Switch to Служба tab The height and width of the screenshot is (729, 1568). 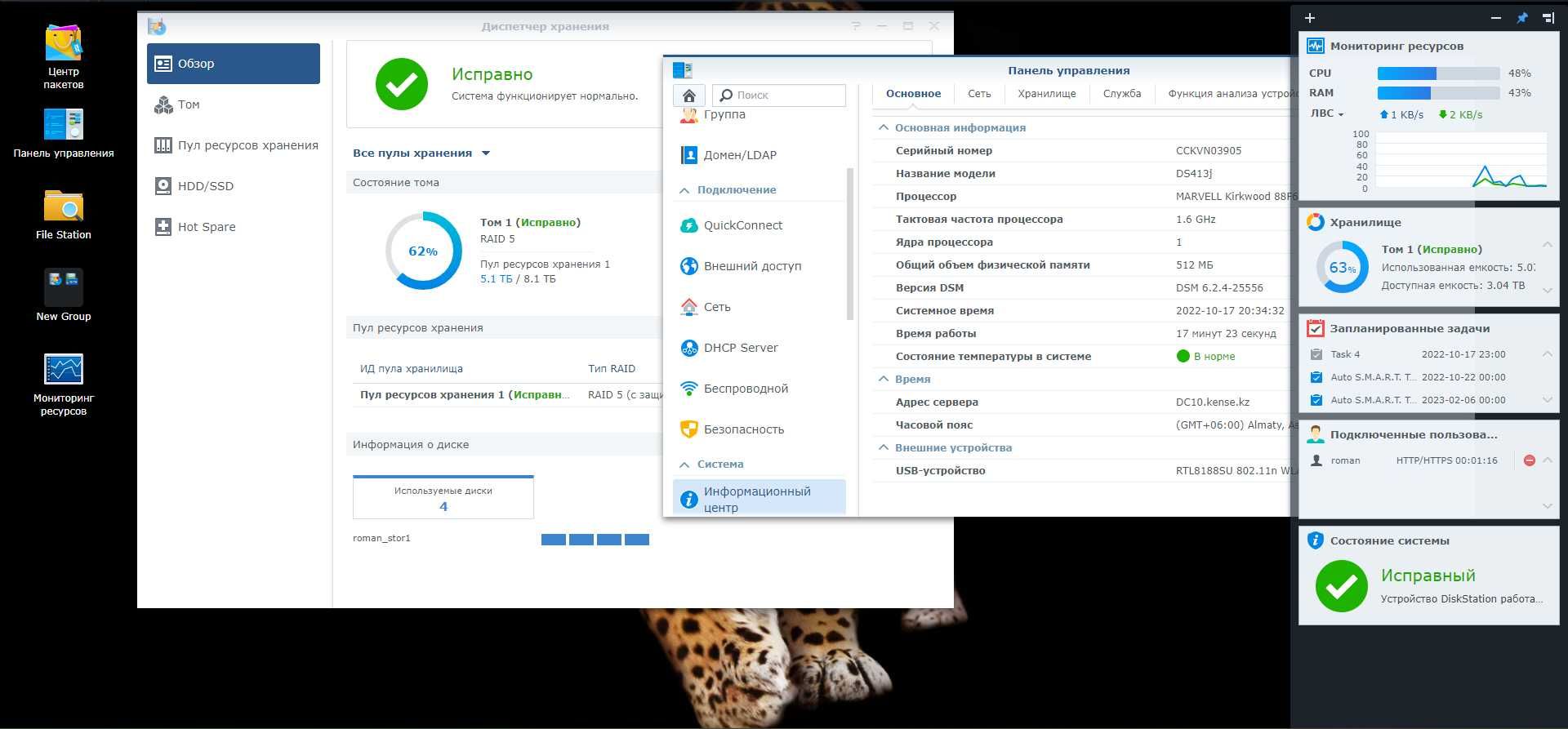pos(1122,94)
